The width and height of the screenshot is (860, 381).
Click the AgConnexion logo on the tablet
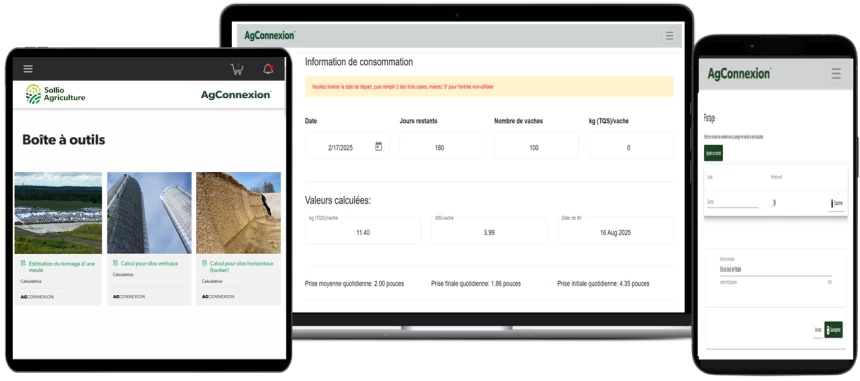[236, 95]
